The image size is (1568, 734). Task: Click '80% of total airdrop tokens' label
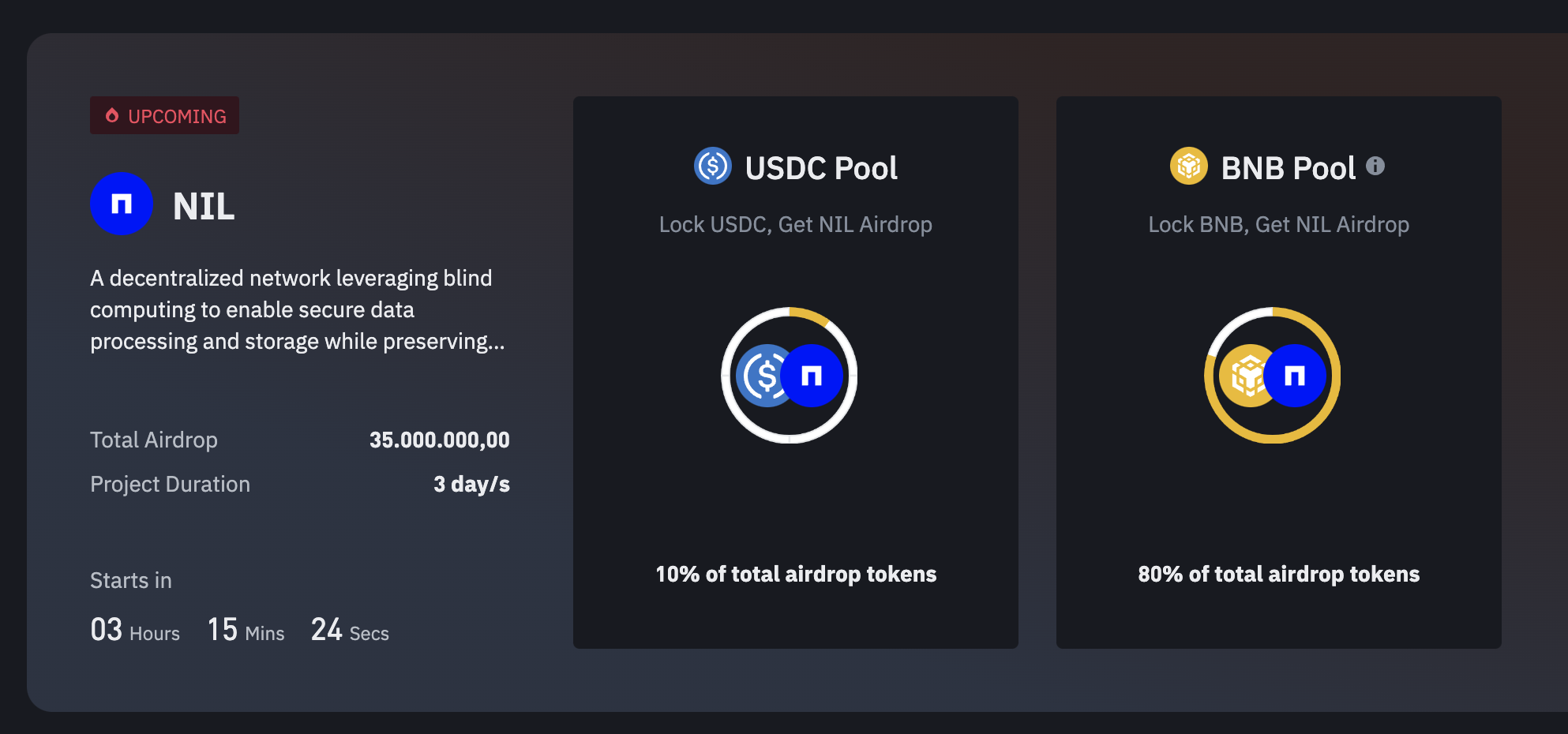tap(1277, 575)
